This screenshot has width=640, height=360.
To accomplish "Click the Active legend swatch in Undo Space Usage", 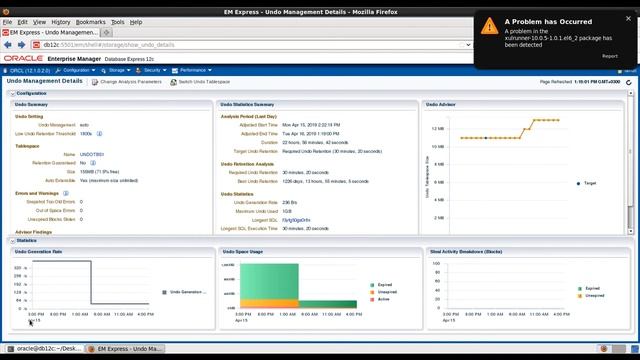I will [x=372, y=300].
